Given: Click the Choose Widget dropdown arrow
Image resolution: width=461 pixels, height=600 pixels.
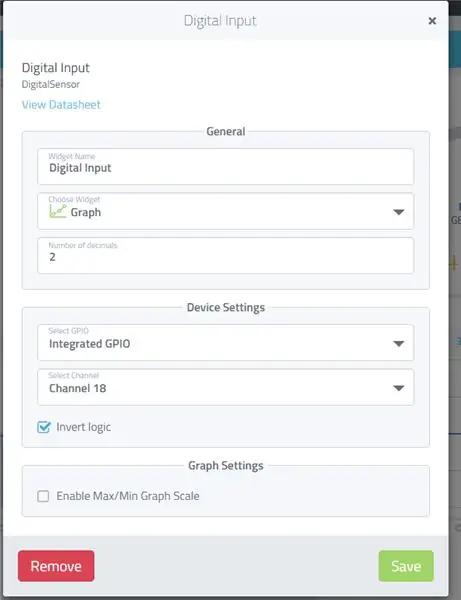Looking at the screenshot, I should coord(399,212).
